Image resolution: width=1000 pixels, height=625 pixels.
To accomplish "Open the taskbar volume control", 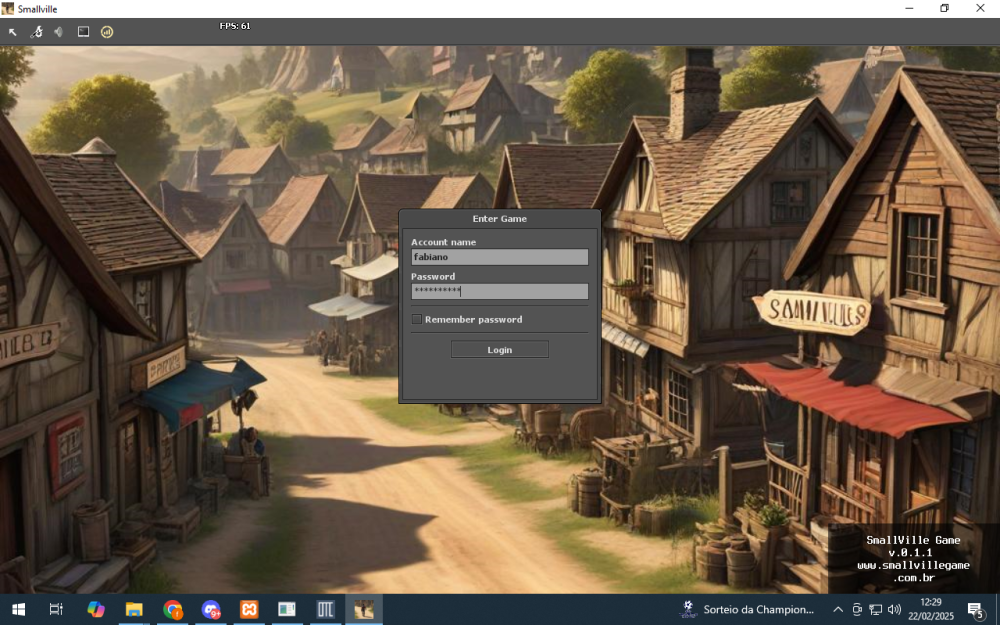I will click(x=894, y=609).
